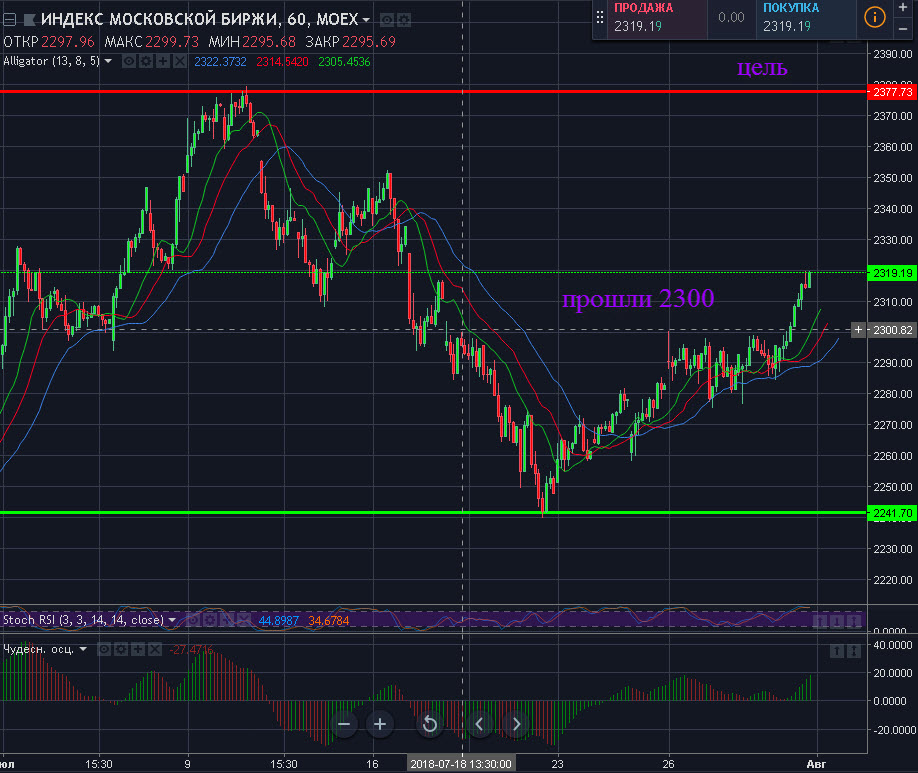Click the 2390.00 level on the price scale

tap(893, 54)
